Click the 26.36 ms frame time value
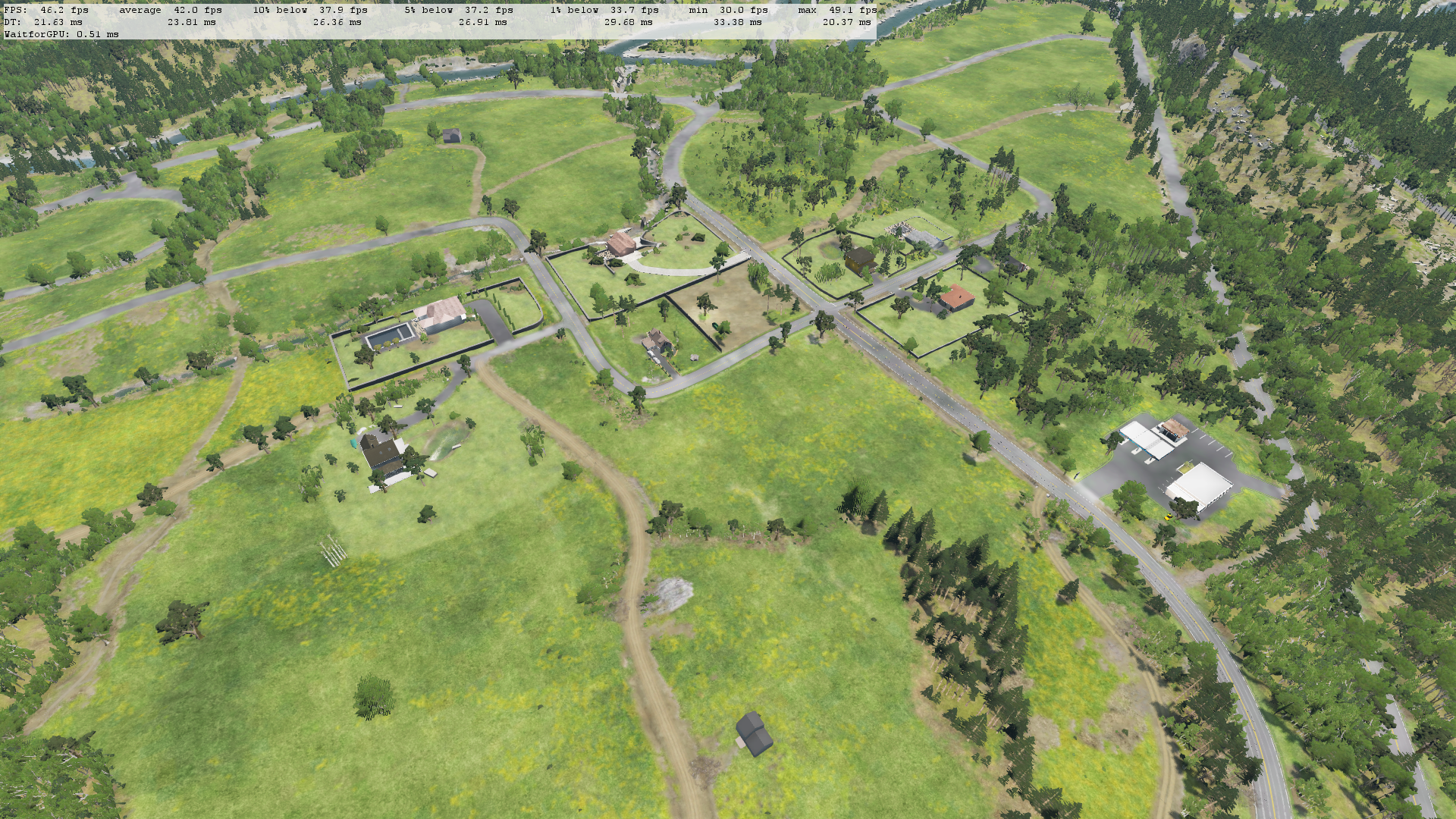This screenshot has width=1456, height=819. click(x=337, y=22)
